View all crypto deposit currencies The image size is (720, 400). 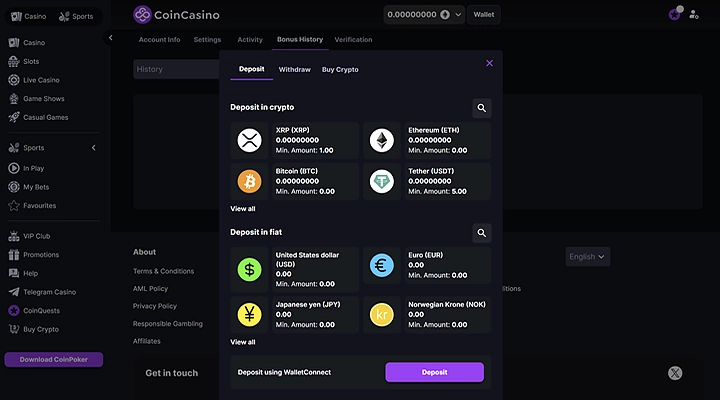click(242, 209)
